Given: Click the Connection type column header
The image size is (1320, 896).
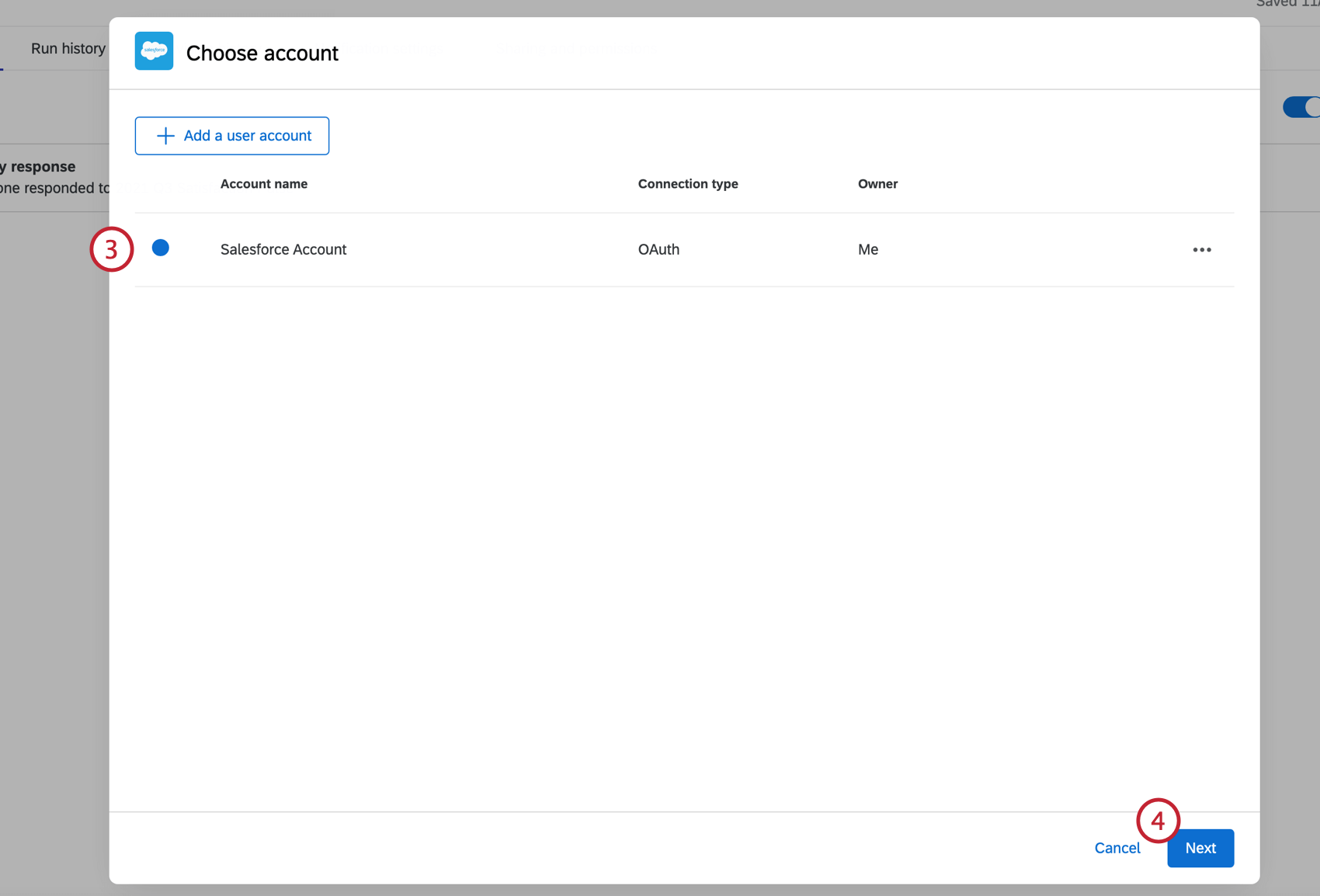Looking at the screenshot, I should pos(688,184).
